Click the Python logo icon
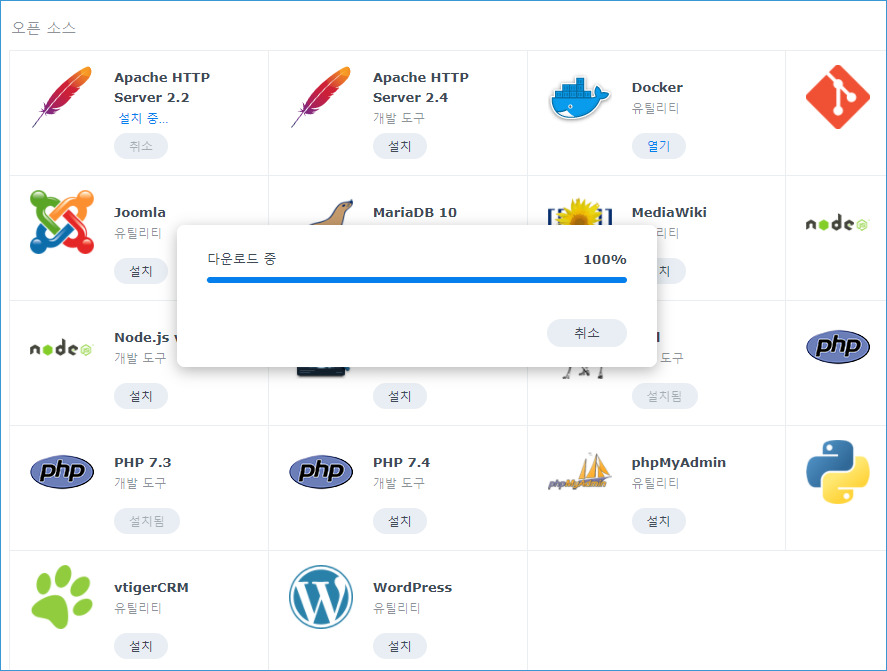Screen dimensions: 887x671 pyautogui.click(x=838, y=472)
